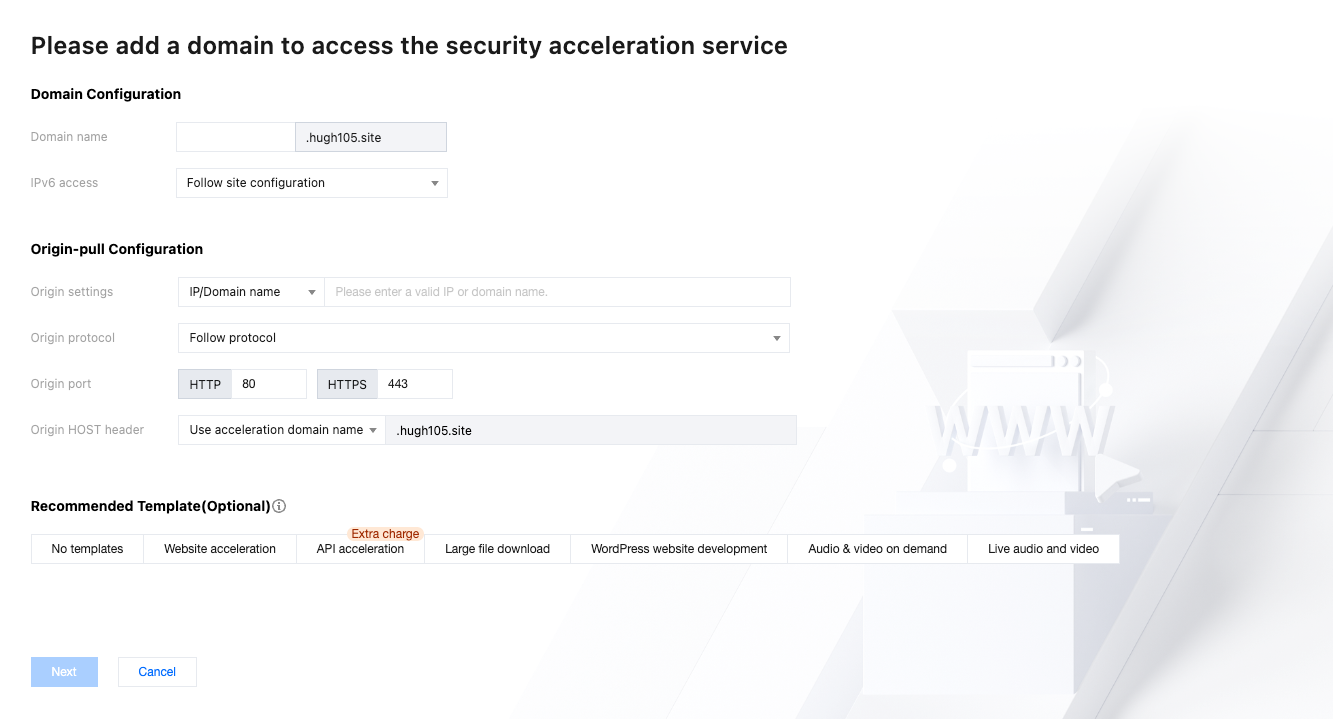
Task: Choose the Website acceleration template
Action: (220, 549)
